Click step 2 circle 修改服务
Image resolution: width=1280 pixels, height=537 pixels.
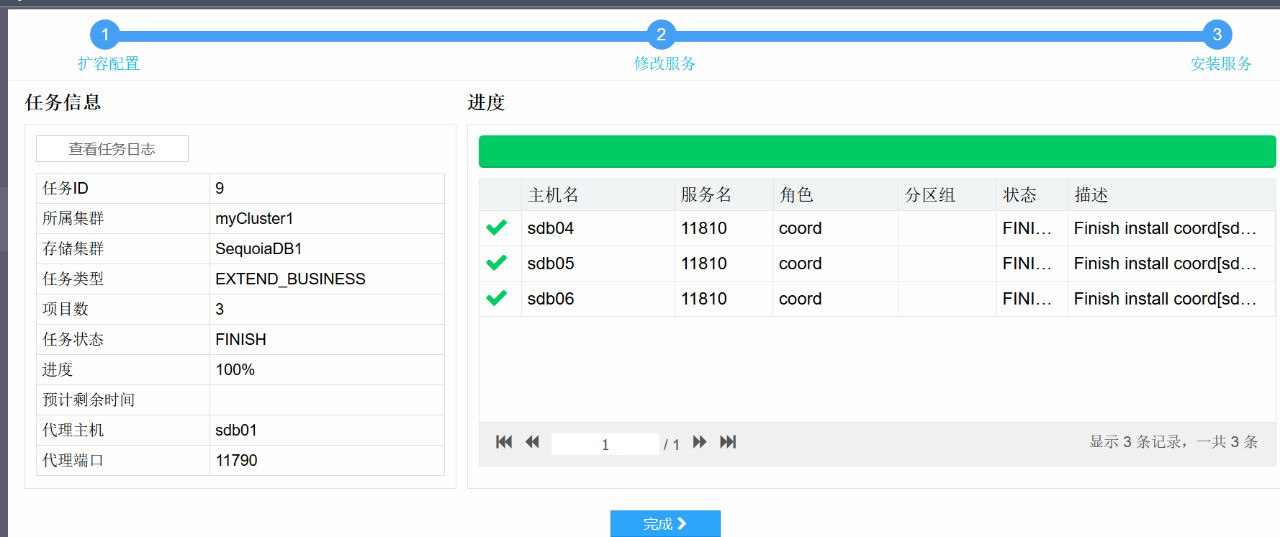(x=661, y=35)
